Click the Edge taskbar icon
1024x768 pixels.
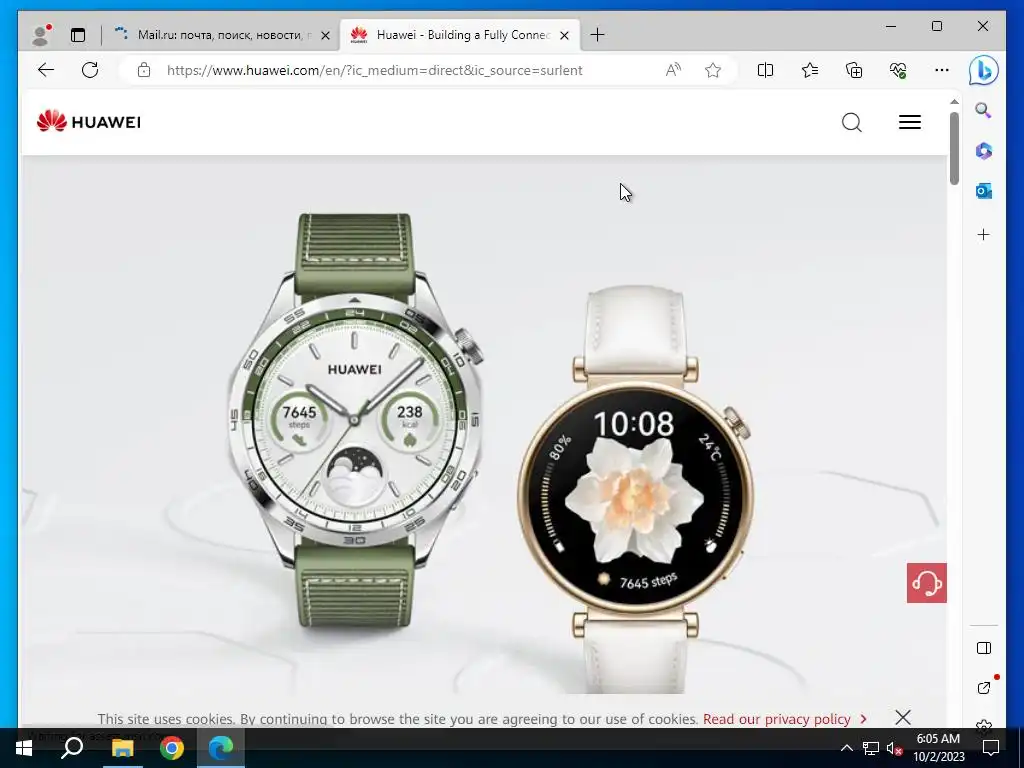221,748
